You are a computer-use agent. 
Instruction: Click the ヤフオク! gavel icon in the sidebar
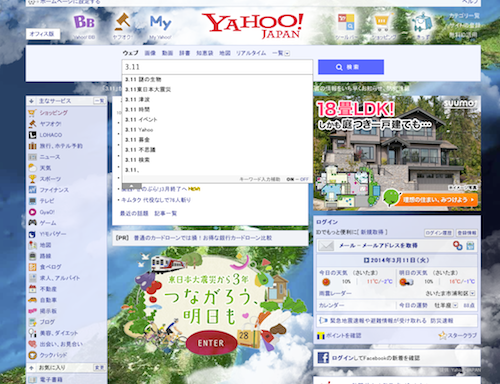coord(32,124)
